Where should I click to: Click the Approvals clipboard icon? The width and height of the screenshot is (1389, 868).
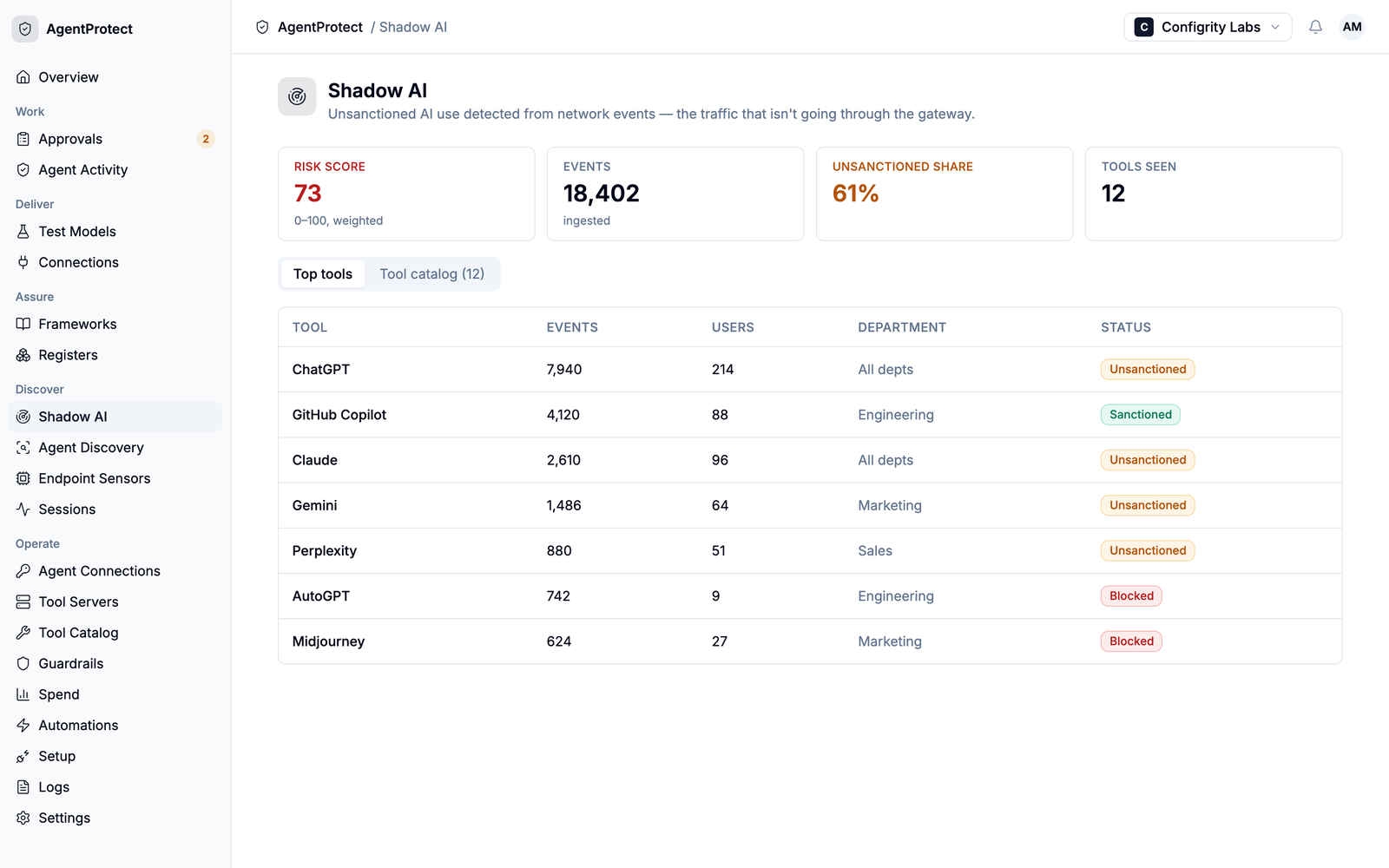[x=23, y=139]
